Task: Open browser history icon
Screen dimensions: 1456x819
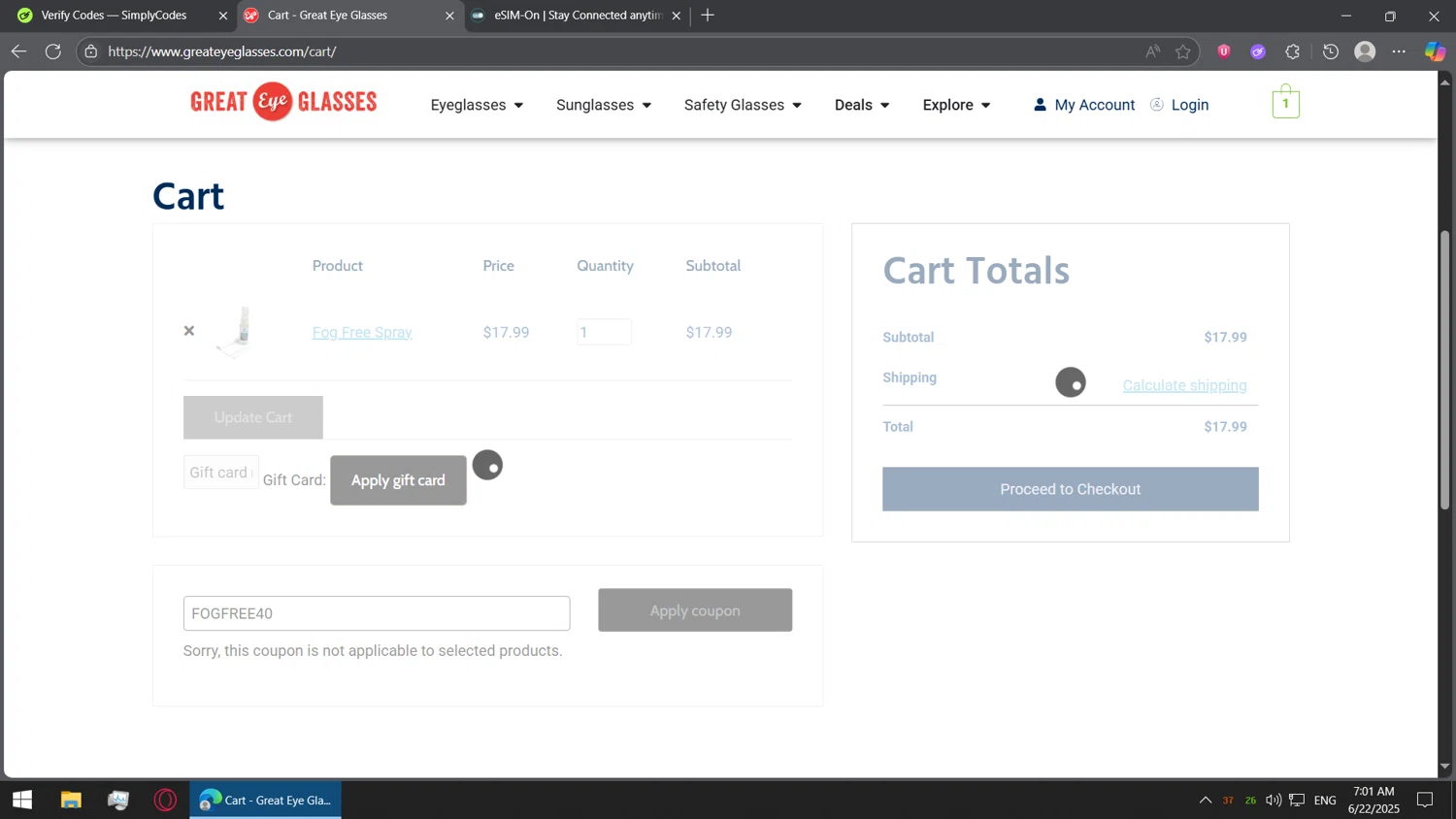Action: tap(1331, 51)
